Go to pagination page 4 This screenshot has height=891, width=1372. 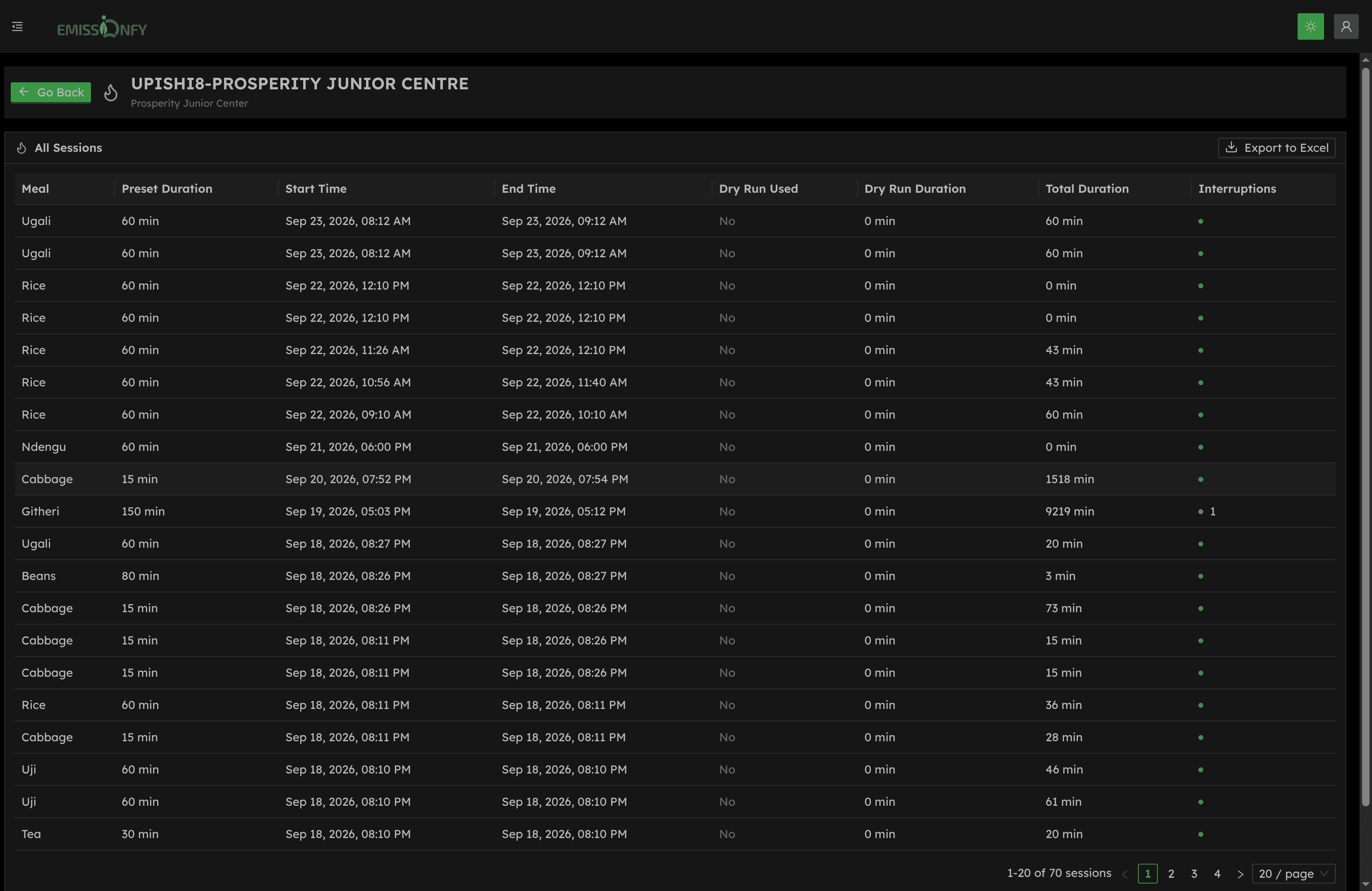point(1217,874)
